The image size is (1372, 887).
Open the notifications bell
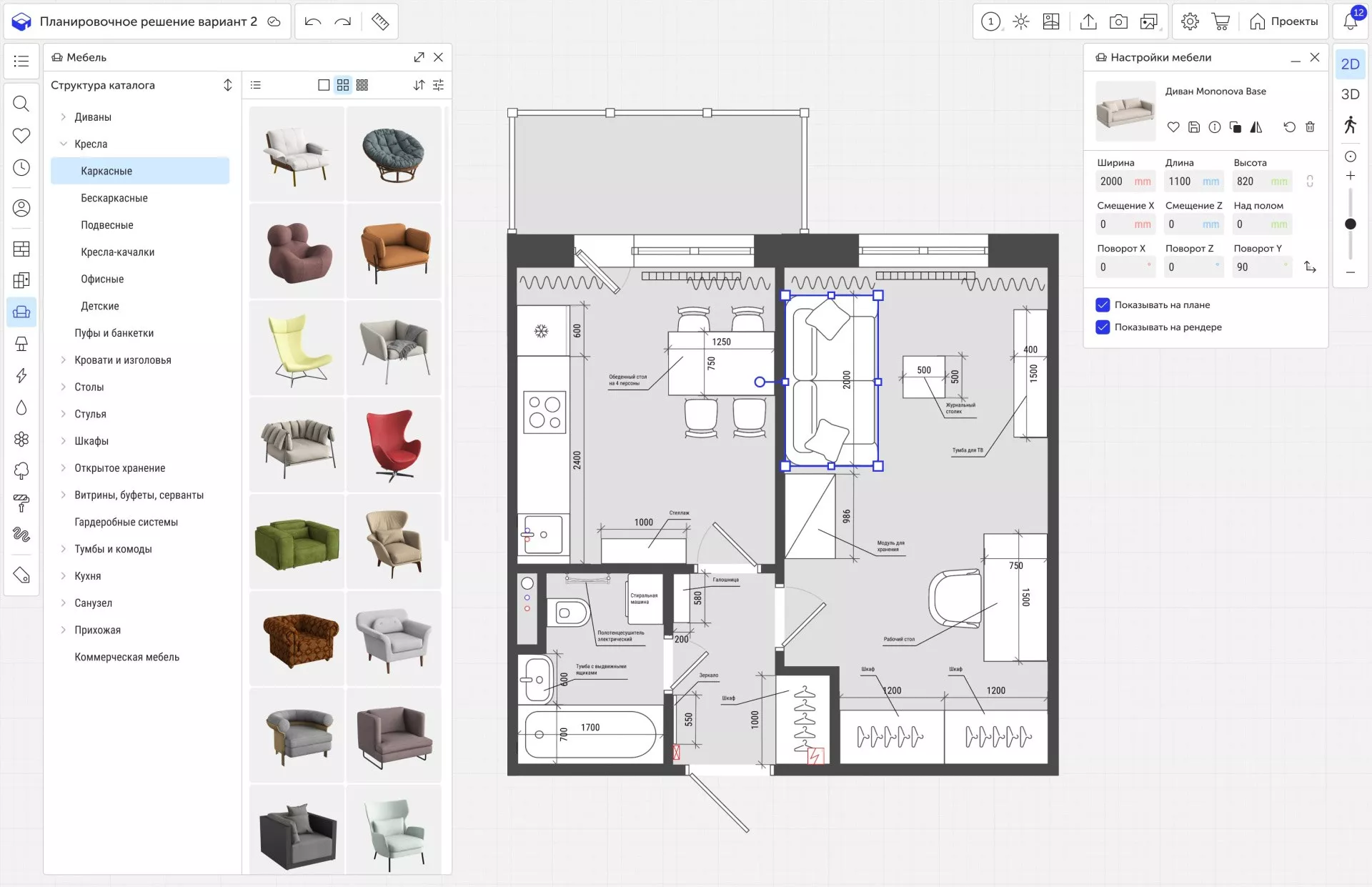pos(1350,21)
